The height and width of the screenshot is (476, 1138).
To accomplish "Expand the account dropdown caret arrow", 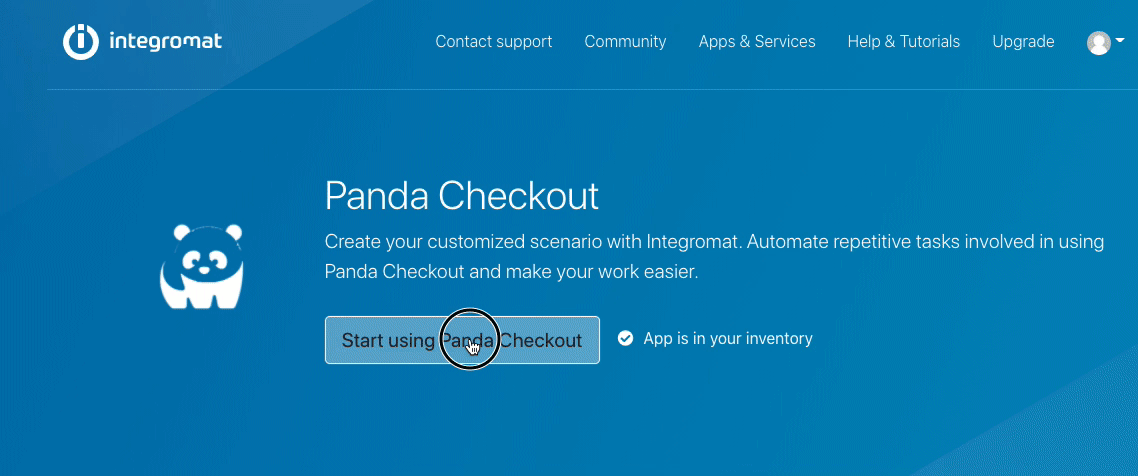I will pyautogui.click(x=1119, y=40).
